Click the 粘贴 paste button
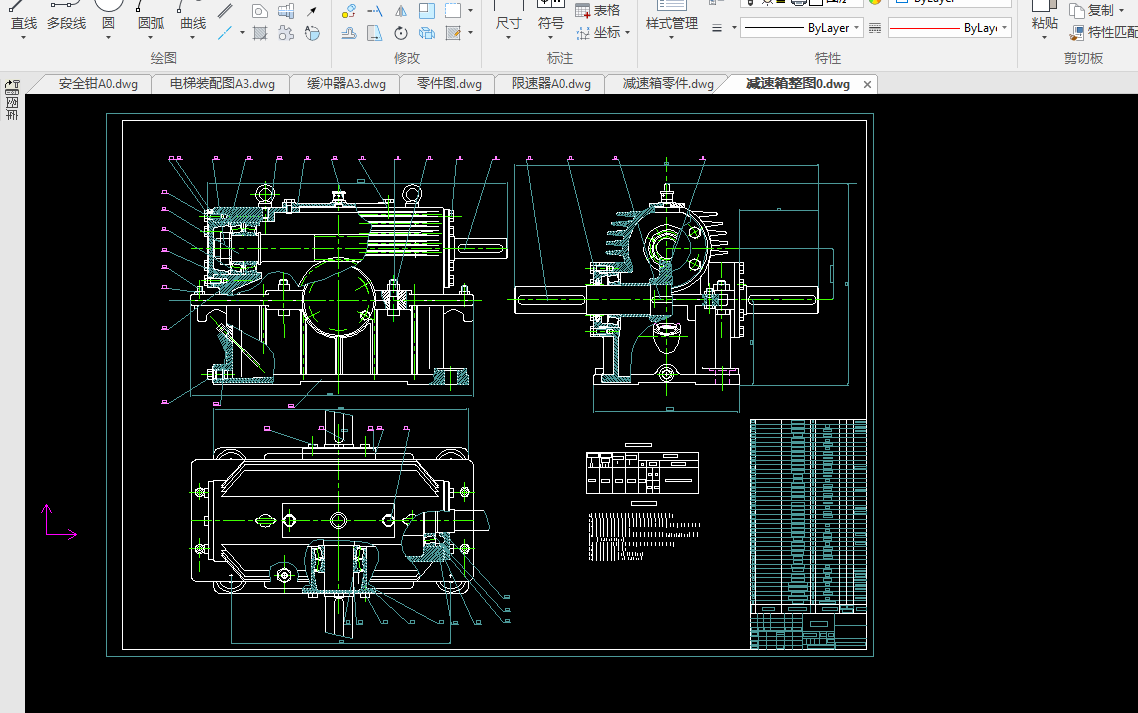The width and height of the screenshot is (1138, 713). [x=1045, y=22]
